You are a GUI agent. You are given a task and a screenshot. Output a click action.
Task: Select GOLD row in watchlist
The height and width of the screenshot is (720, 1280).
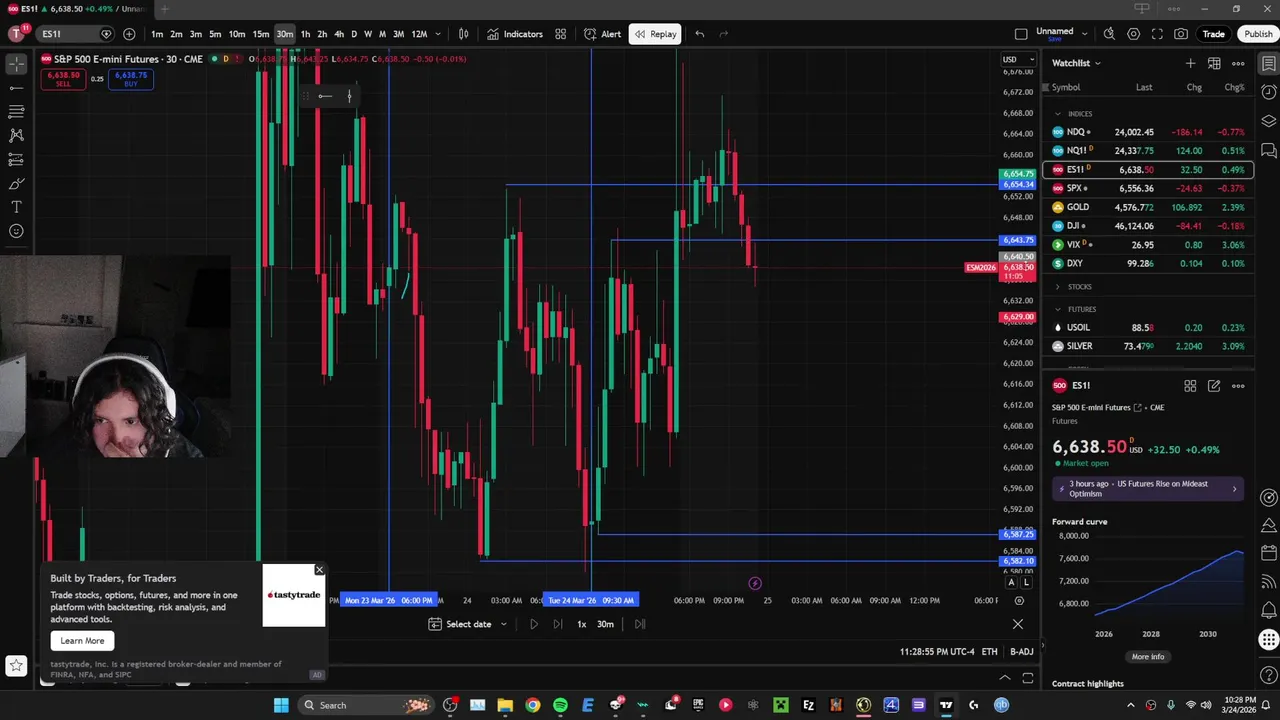coord(1147,207)
